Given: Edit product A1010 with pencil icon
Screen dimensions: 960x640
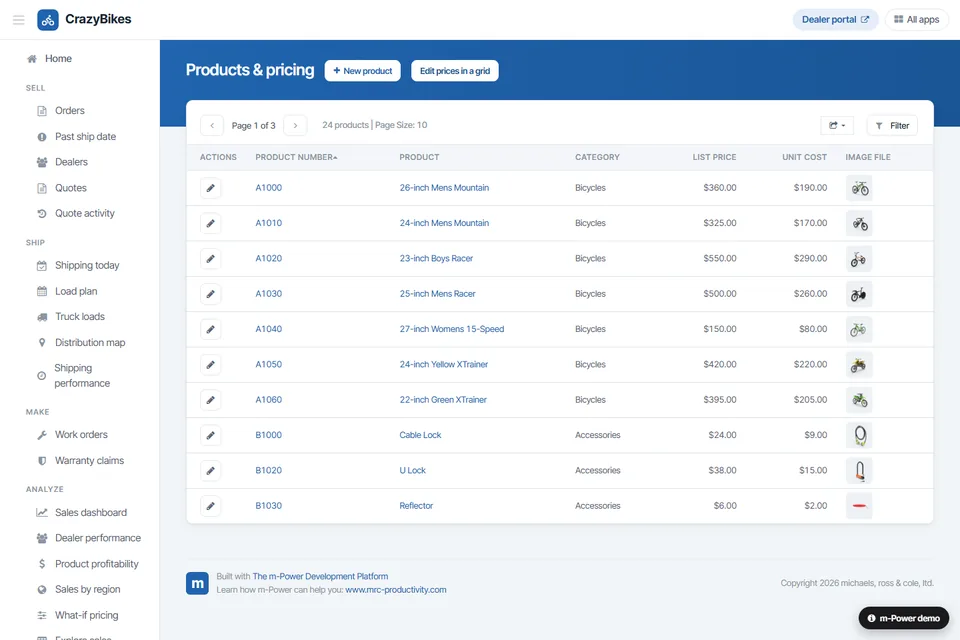Looking at the screenshot, I should 211,224.
